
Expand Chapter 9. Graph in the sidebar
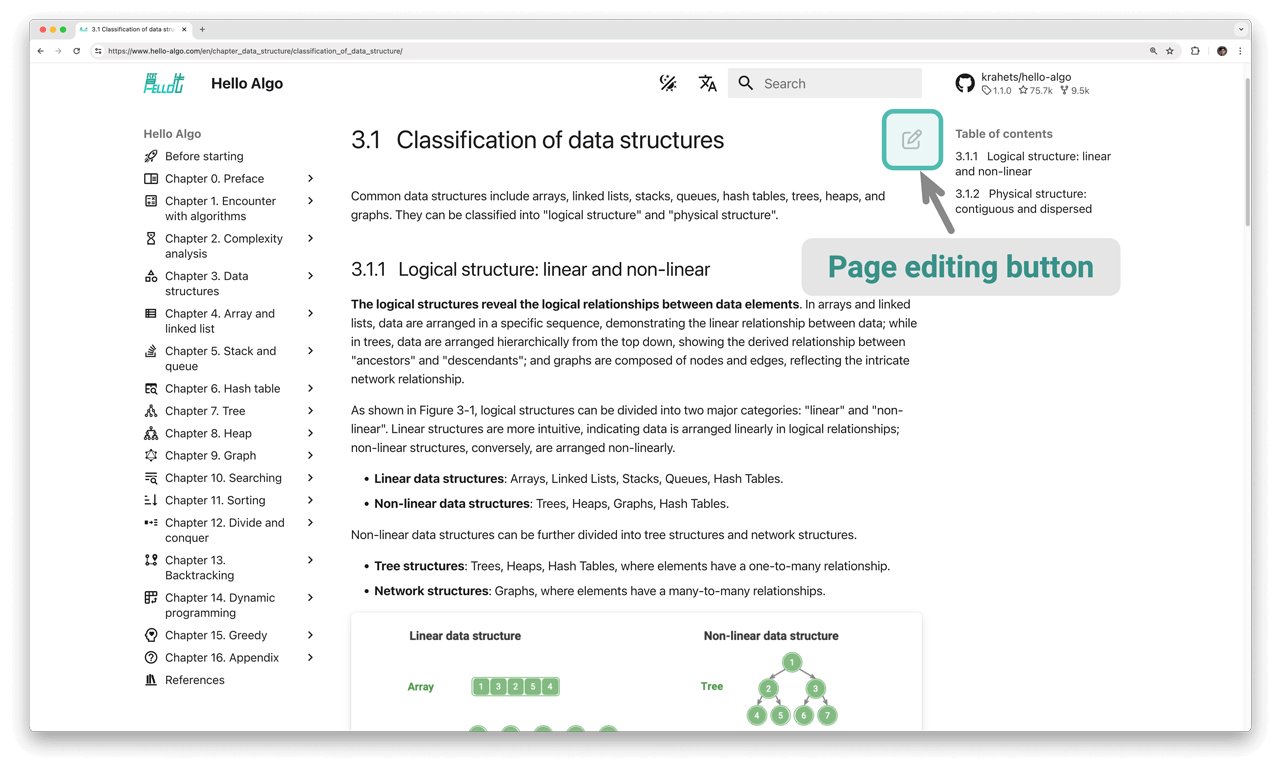click(x=311, y=455)
